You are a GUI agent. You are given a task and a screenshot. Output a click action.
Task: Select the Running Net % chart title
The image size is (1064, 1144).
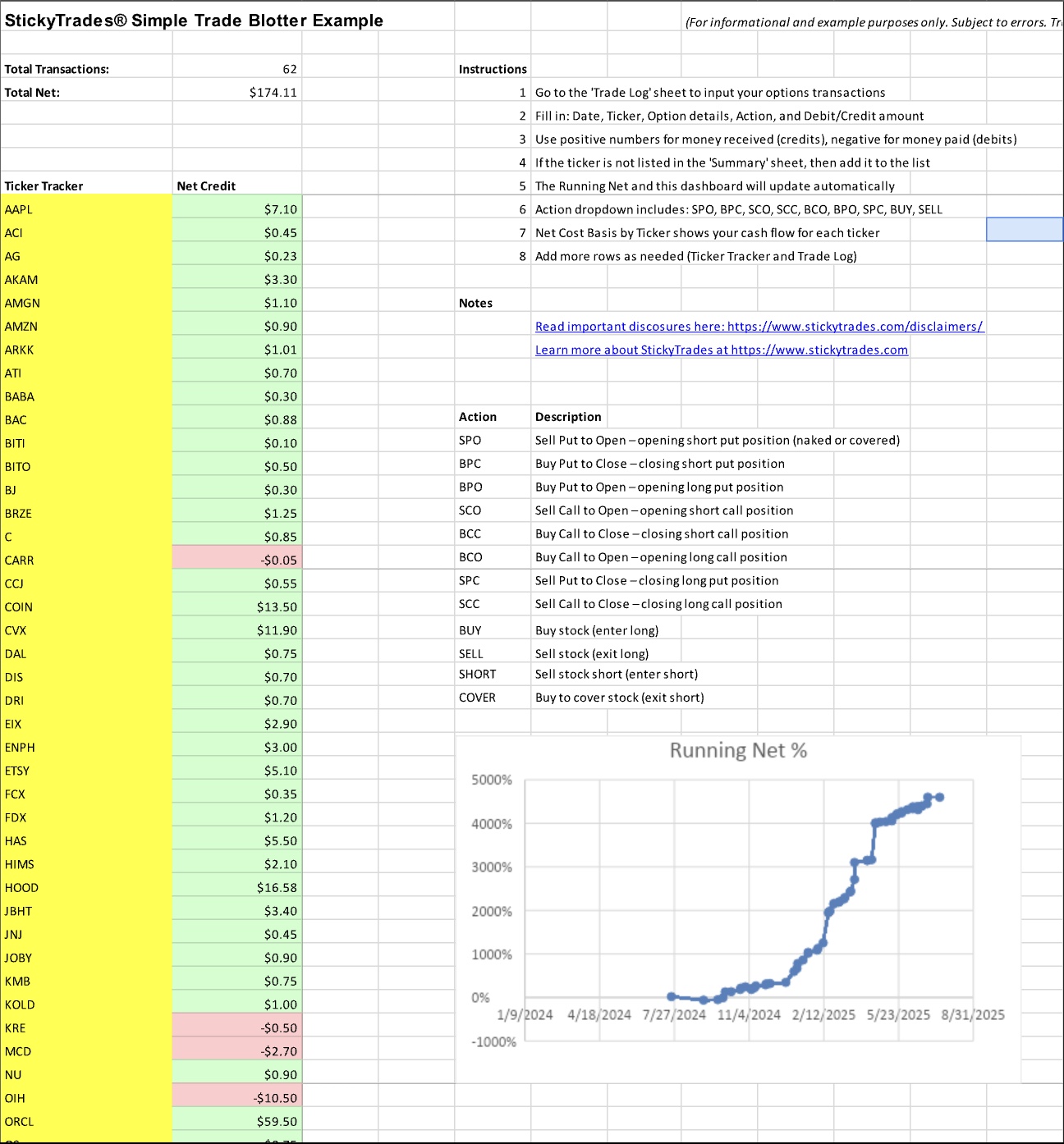(x=738, y=750)
